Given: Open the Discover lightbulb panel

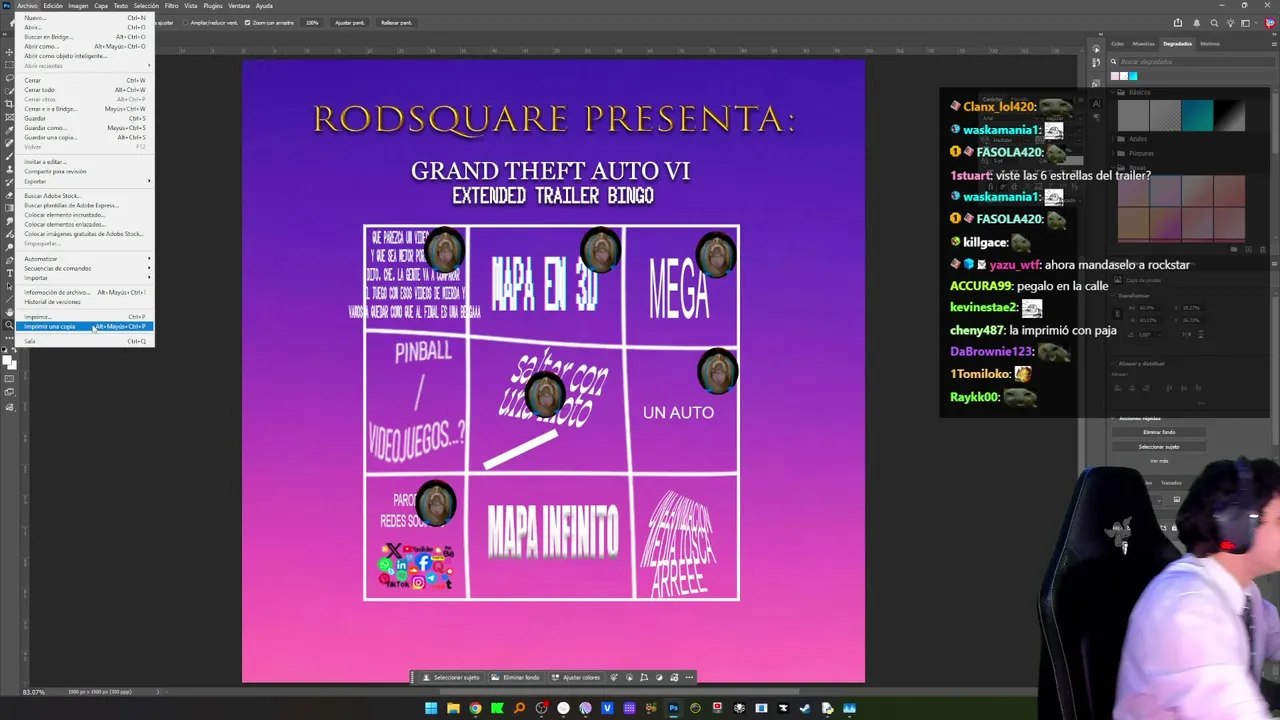Looking at the screenshot, I should tap(1231, 22).
